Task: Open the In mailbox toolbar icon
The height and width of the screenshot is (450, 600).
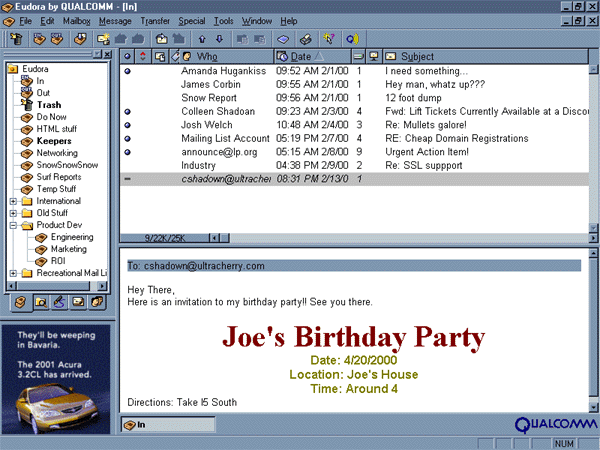Action: coord(39,39)
